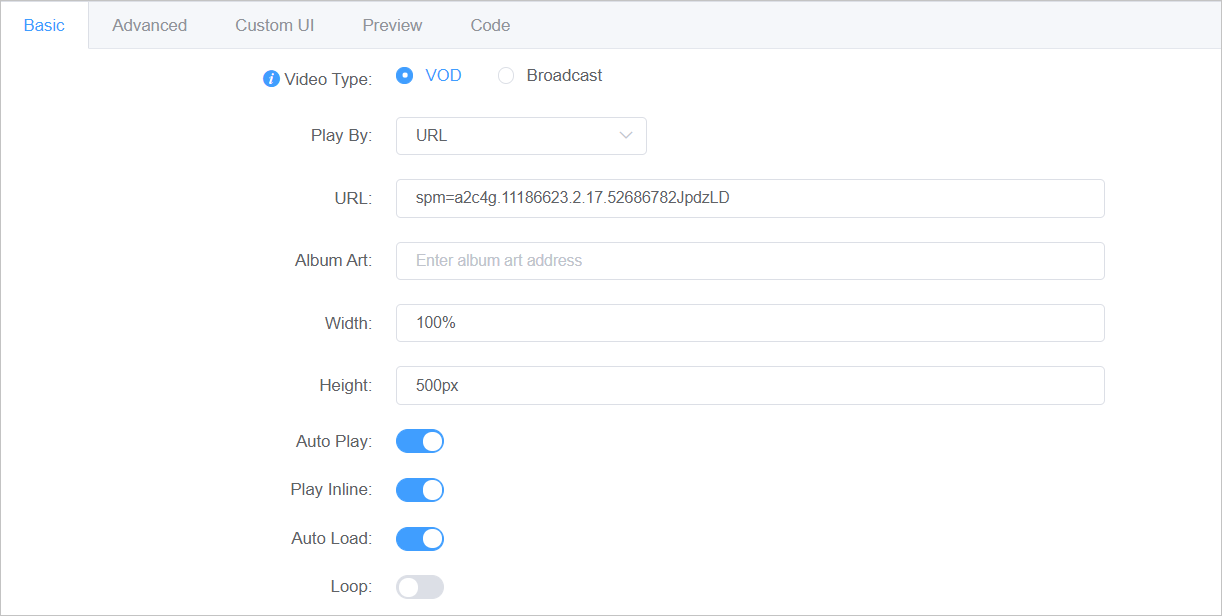The image size is (1222, 616).
Task: Open the Advanced tab
Action: coord(150,25)
